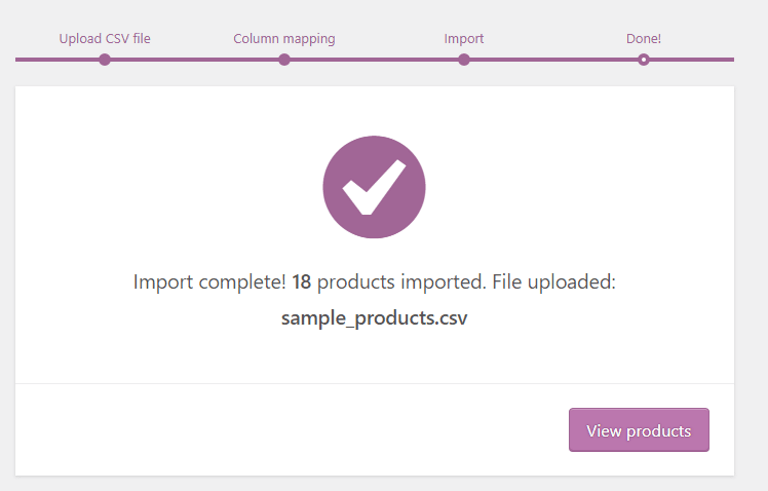This screenshot has width=768, height=491.
Task: Click the sample_products.csv file name
Action: coord(374,318)
